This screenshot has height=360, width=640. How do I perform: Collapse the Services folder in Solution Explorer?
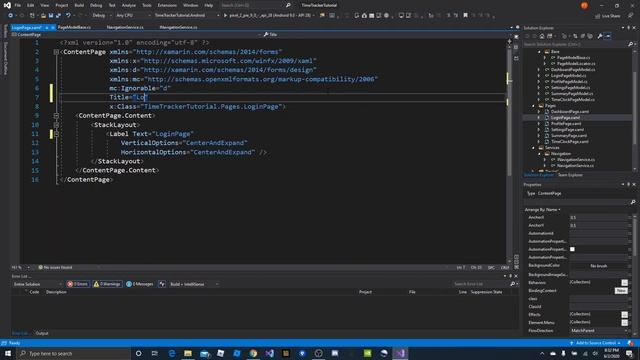533,148
